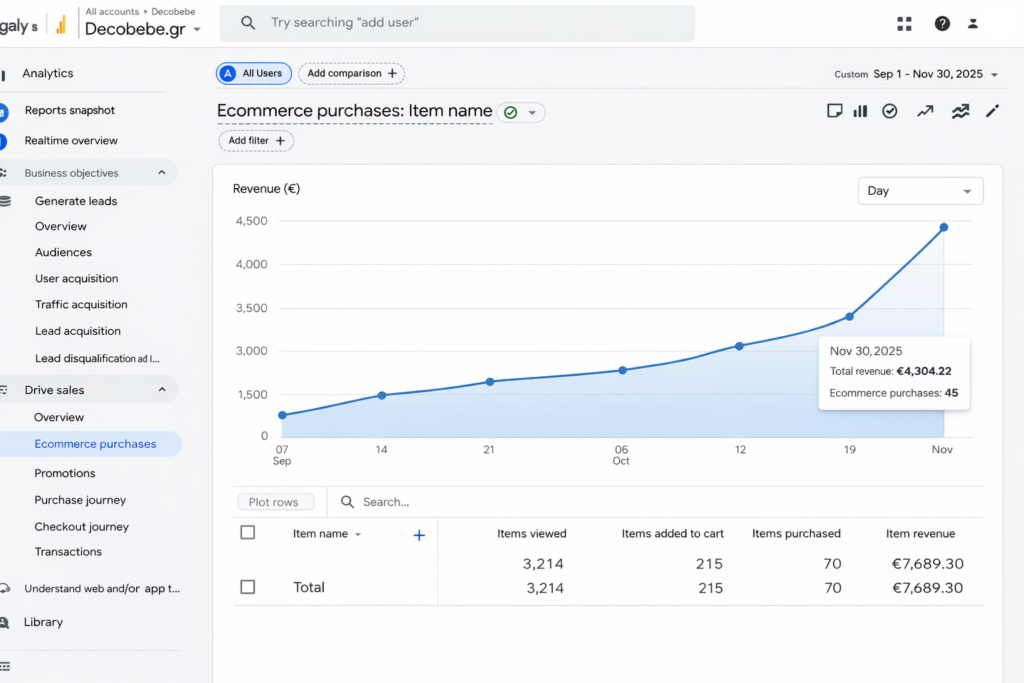
Task: Click the Add comparison button
Action: coord(351,73)
